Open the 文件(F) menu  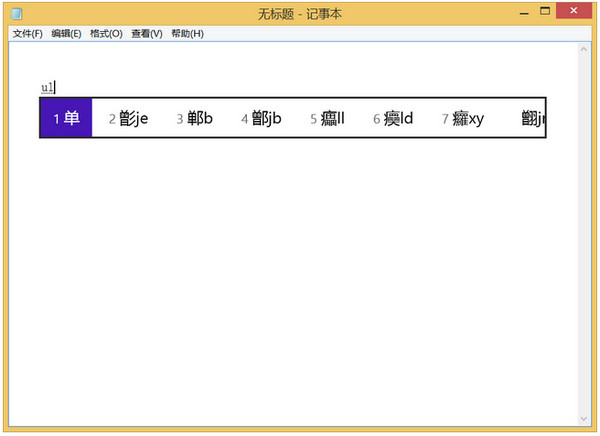pyautogui.click(x=27, y=33)
